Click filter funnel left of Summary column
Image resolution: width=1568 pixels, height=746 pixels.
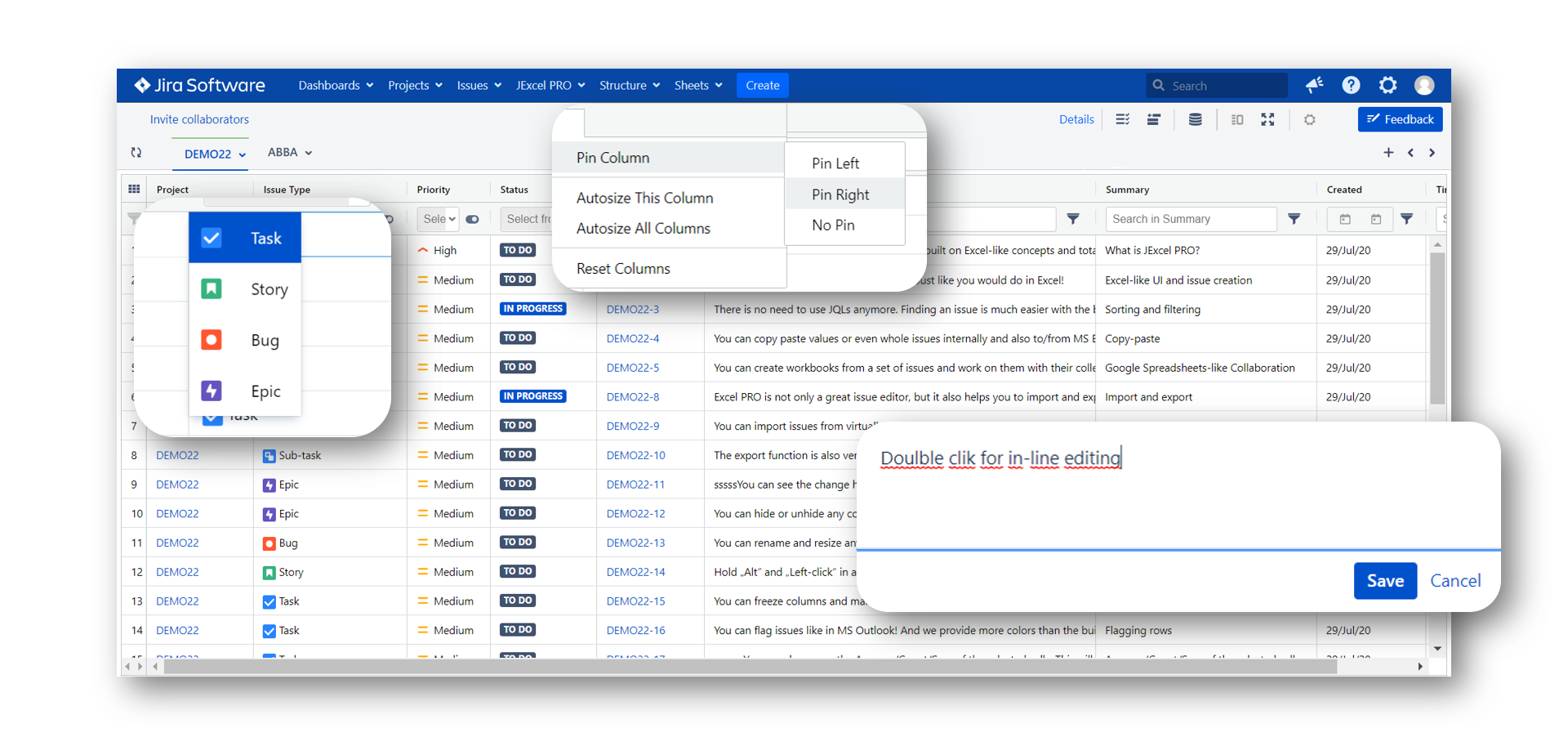1073,219
